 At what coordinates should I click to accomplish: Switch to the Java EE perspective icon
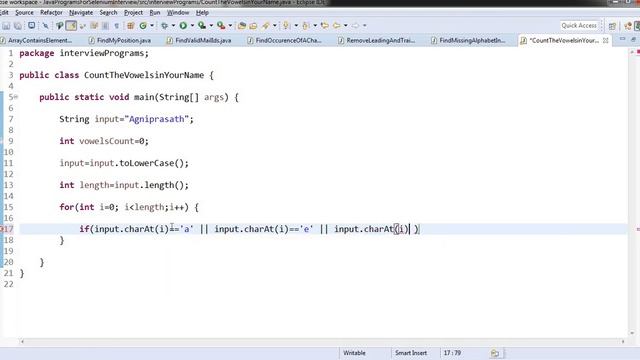628,26
